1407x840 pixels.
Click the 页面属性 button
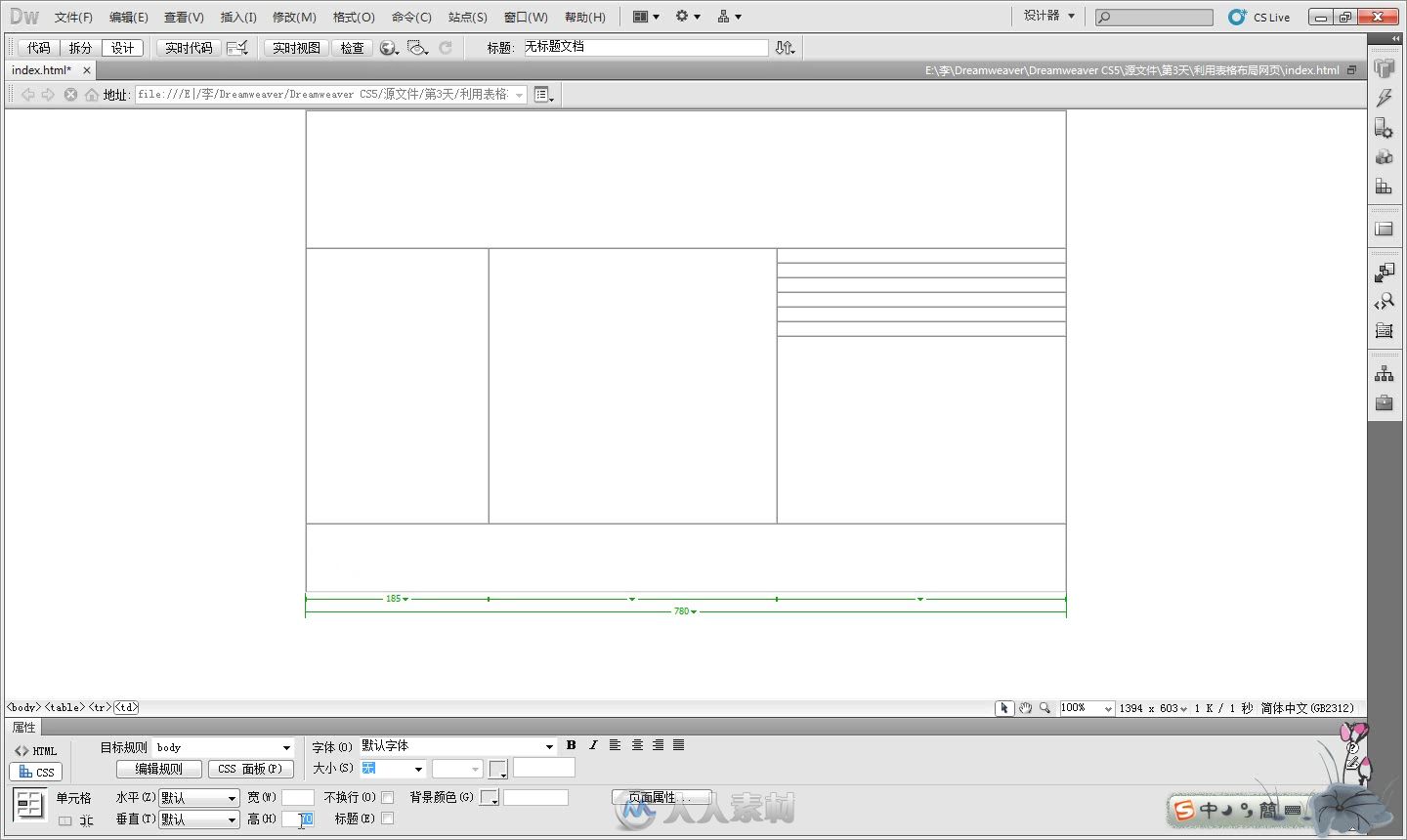coord(661,798)
